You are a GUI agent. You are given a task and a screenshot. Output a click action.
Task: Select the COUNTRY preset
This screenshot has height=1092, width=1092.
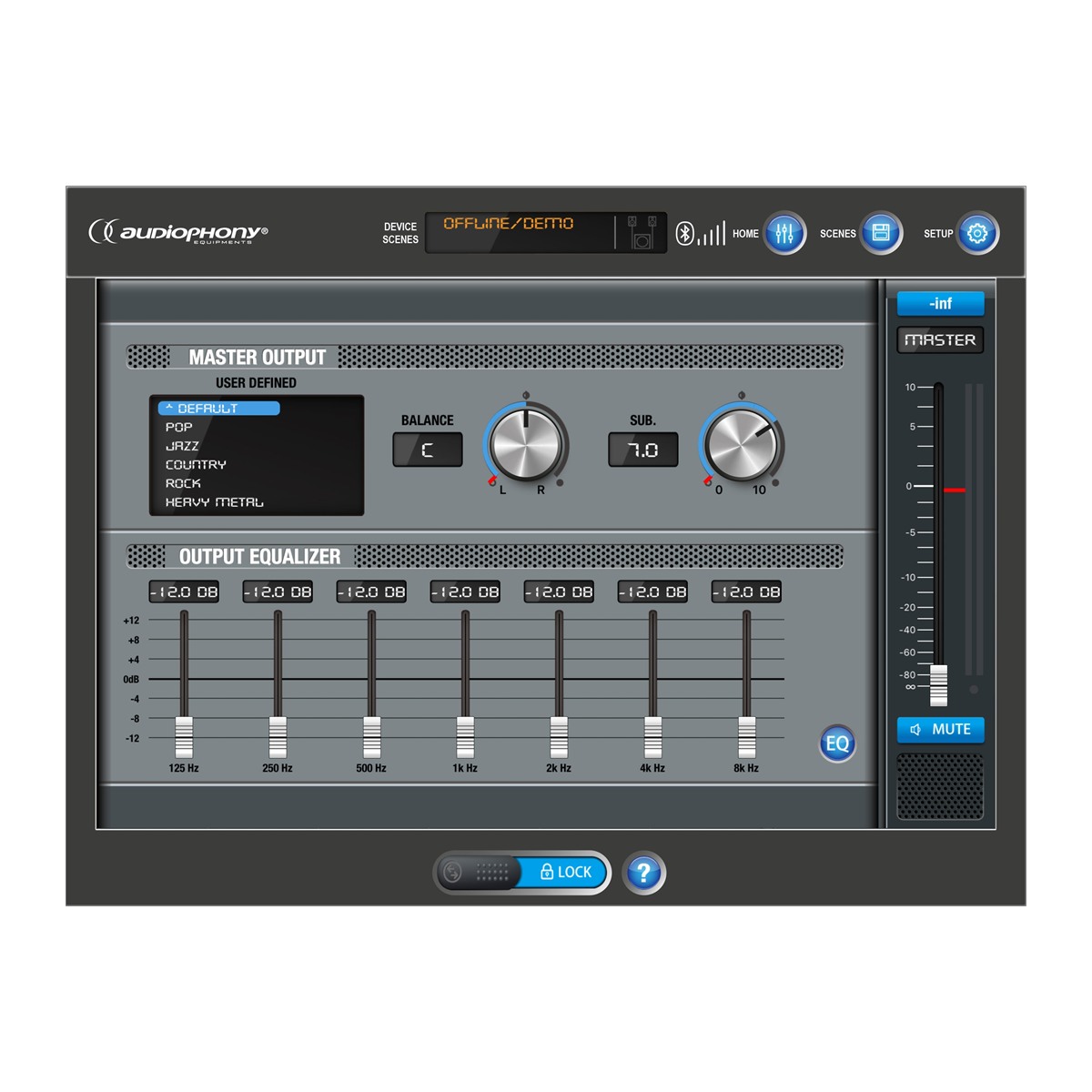coord(196,464)
